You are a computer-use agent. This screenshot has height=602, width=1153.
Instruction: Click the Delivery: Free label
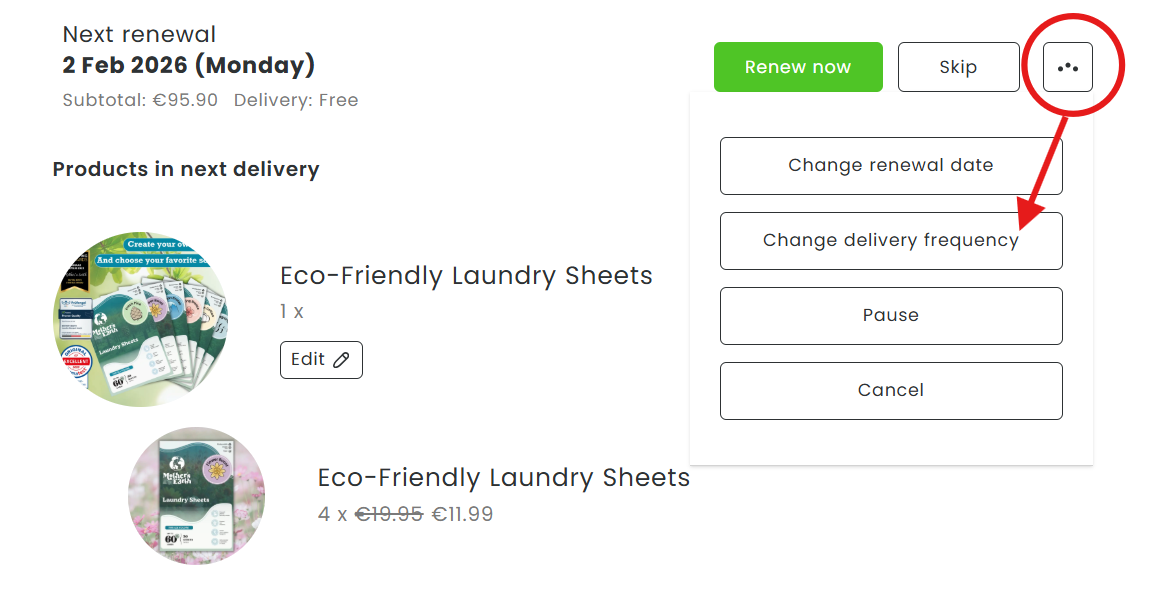(x=296, y=100)
